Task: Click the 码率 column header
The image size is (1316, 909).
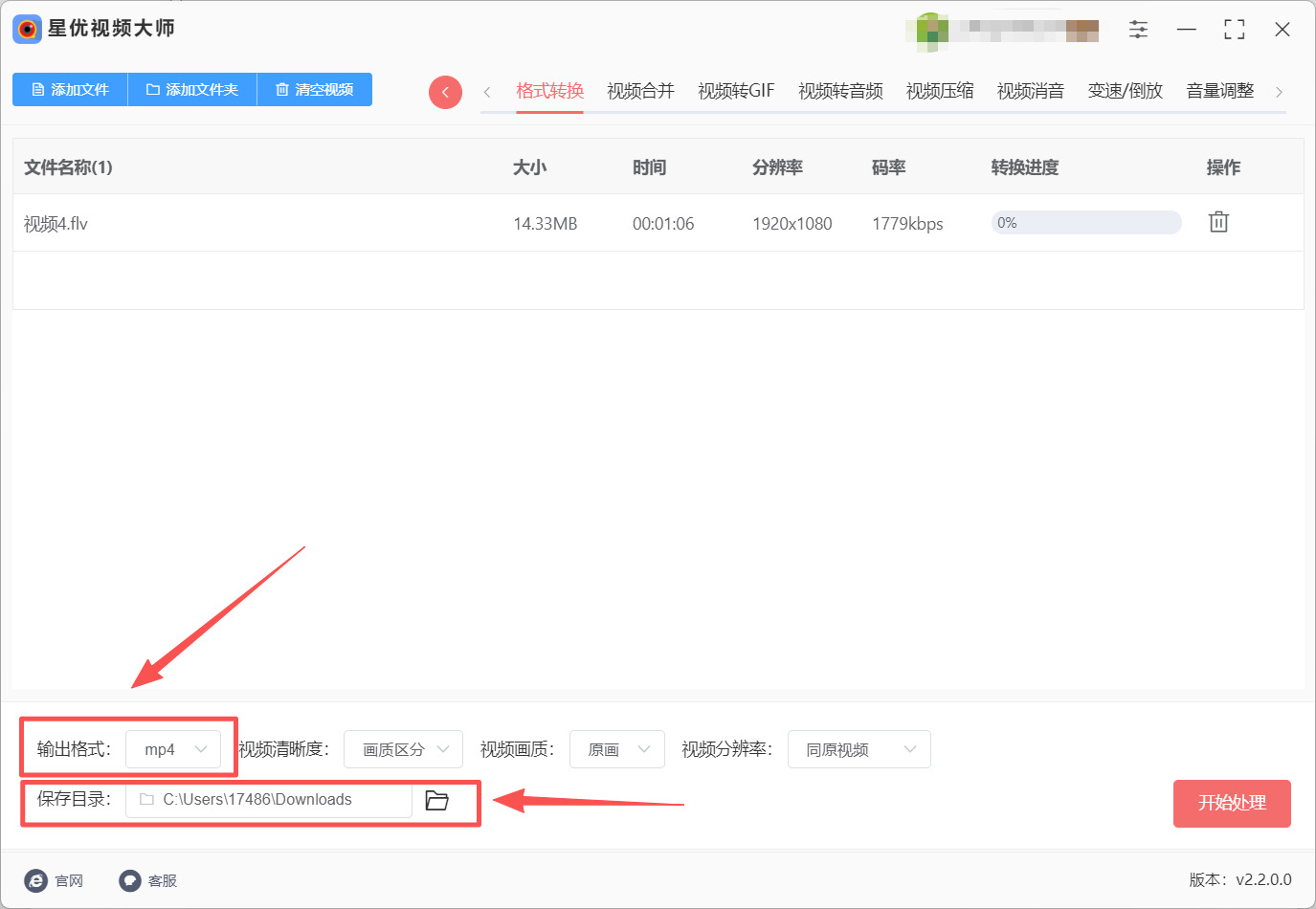Action: [888, 167]
